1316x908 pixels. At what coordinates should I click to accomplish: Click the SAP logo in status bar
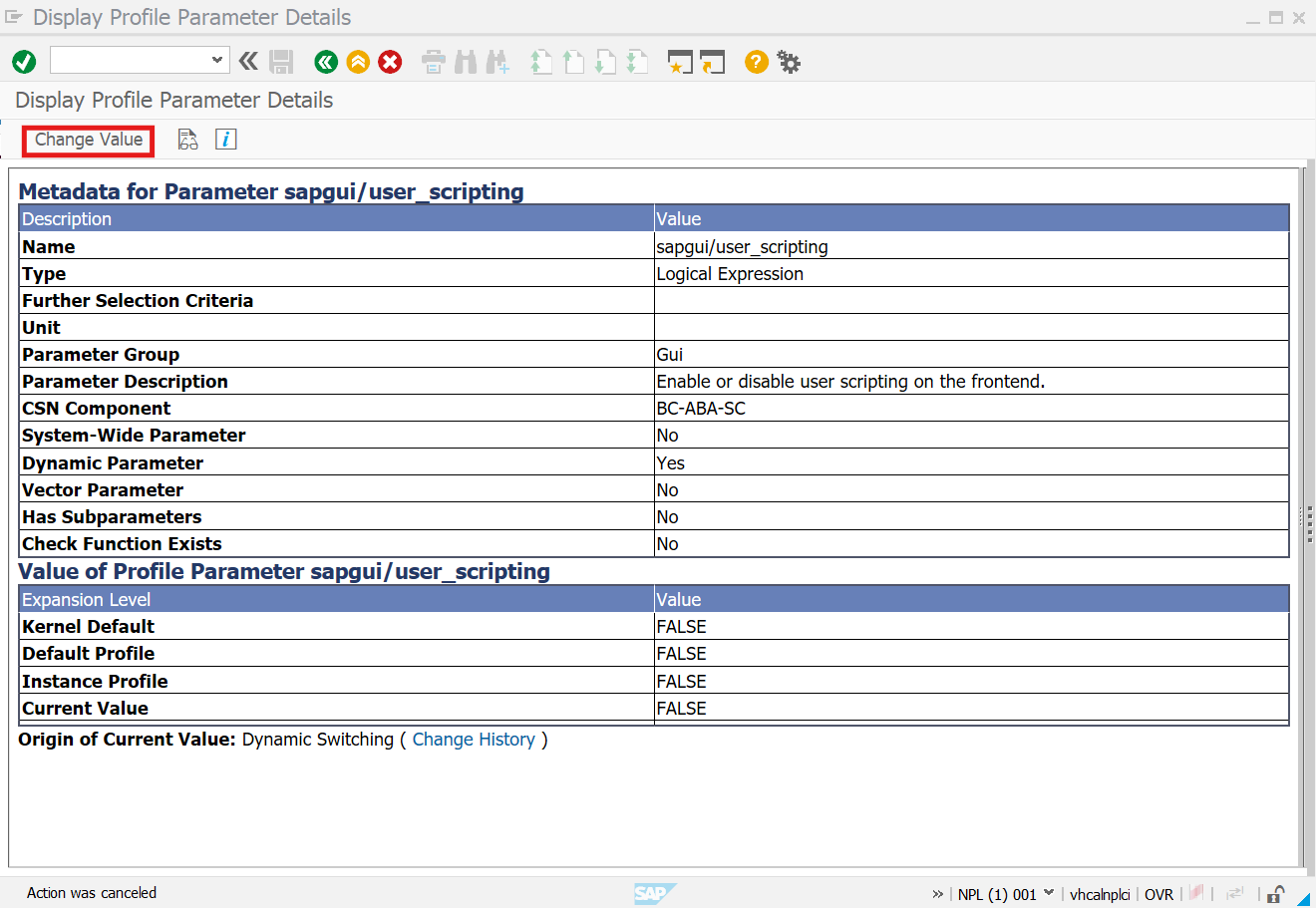coord(655,894)
